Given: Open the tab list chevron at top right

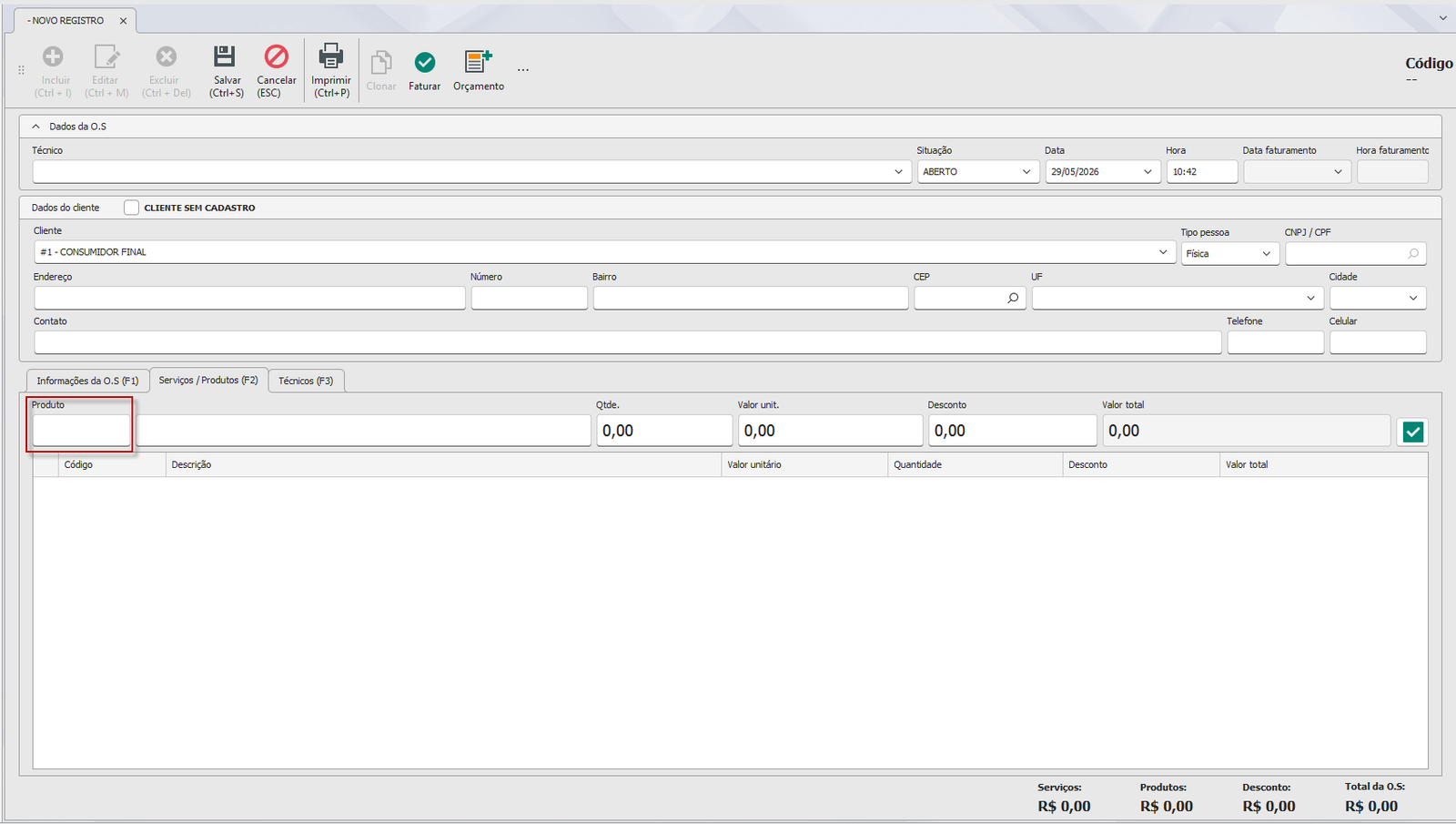Looking at the screenshot, I should (1442, 18).
